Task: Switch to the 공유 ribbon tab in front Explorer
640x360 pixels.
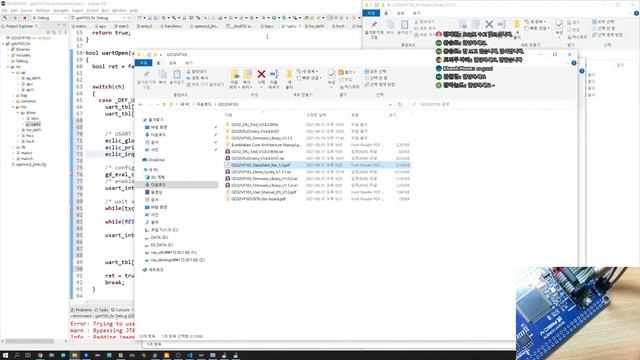Action: [x=173, y=63]
